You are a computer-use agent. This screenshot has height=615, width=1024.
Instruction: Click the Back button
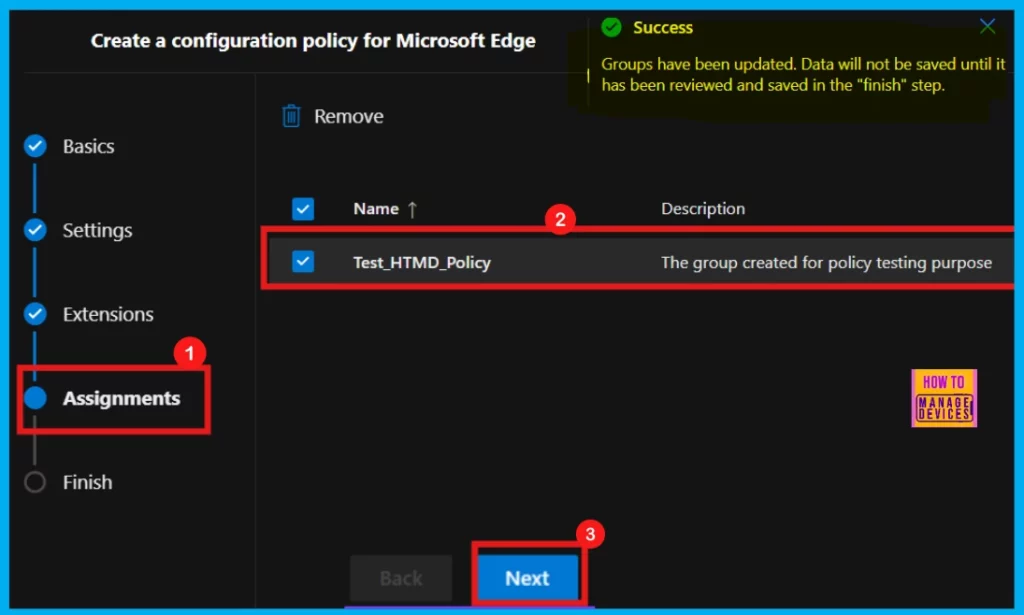[x=401, y=578]
